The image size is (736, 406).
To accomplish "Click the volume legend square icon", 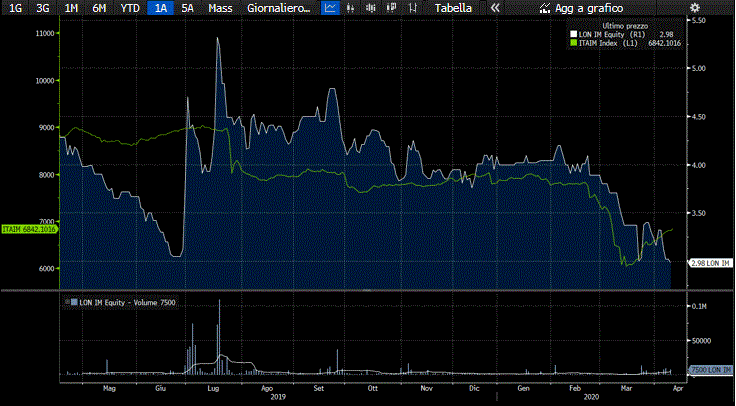I will [x=72, y=302].
